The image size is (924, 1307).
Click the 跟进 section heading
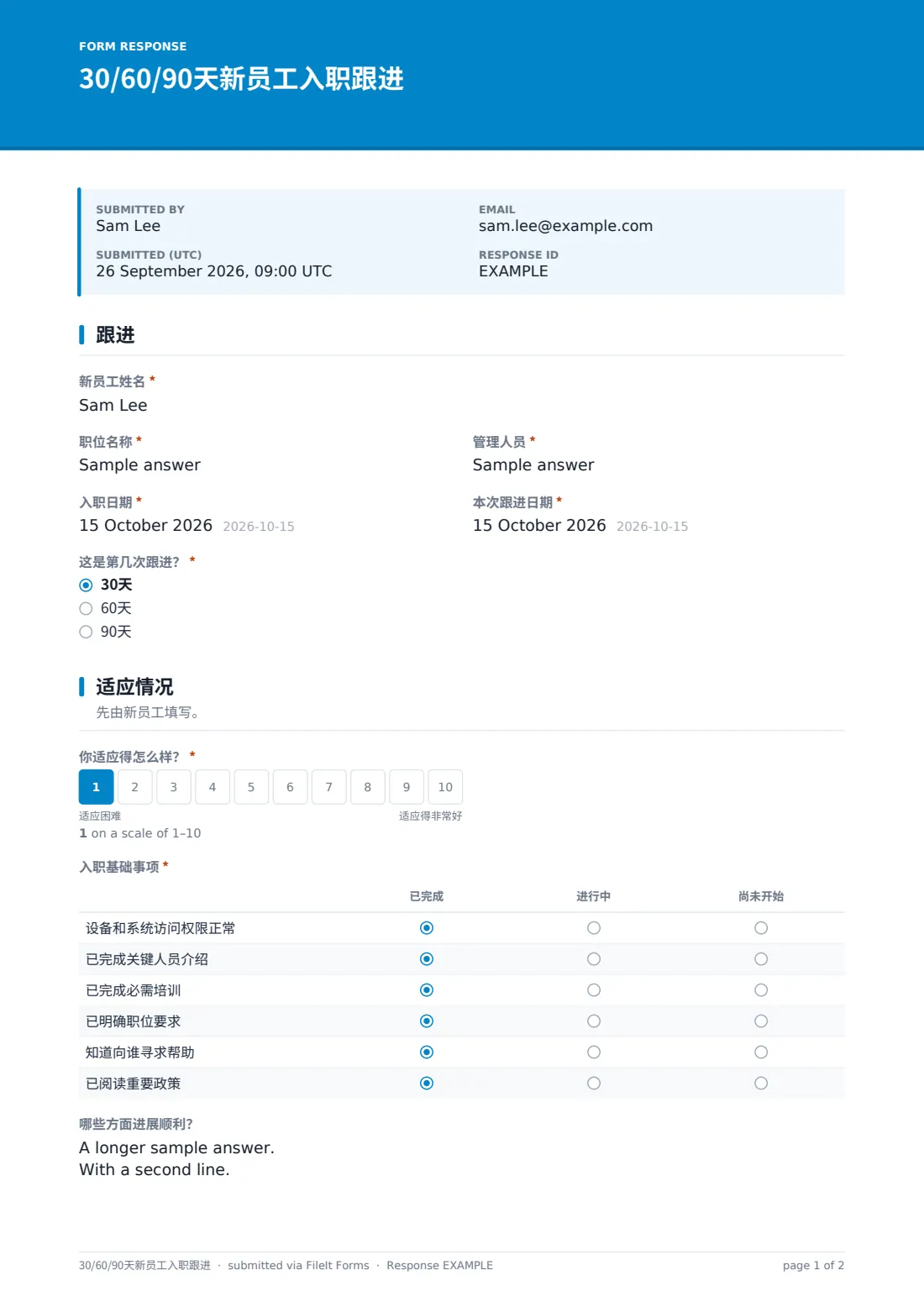pos(115,335)
